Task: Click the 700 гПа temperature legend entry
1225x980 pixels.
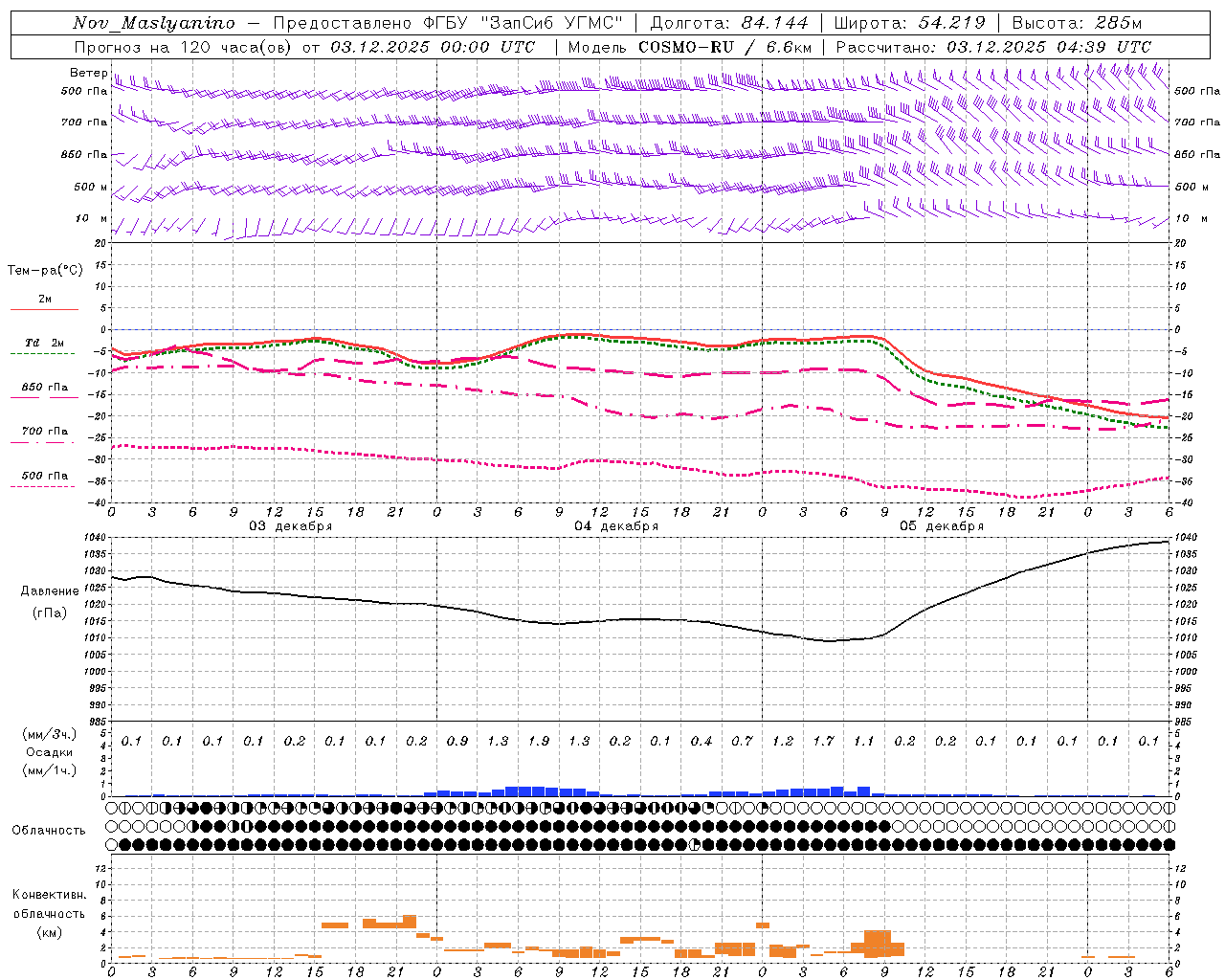Action: 44,432
